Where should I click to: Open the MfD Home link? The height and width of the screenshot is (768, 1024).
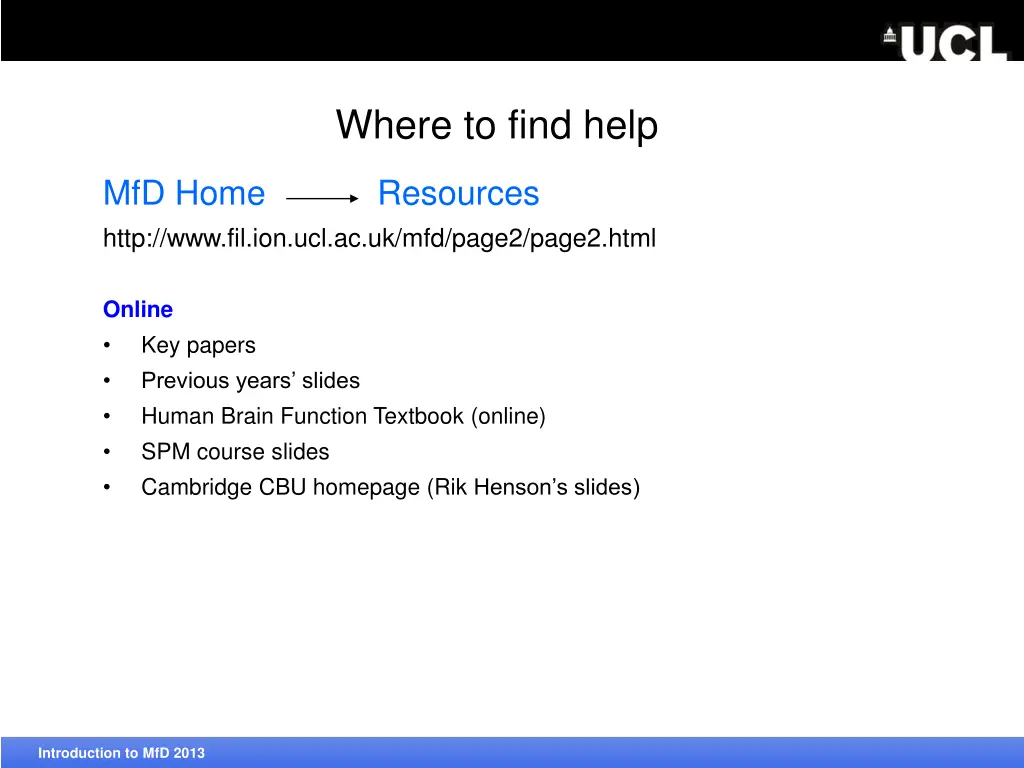point(184,193)
